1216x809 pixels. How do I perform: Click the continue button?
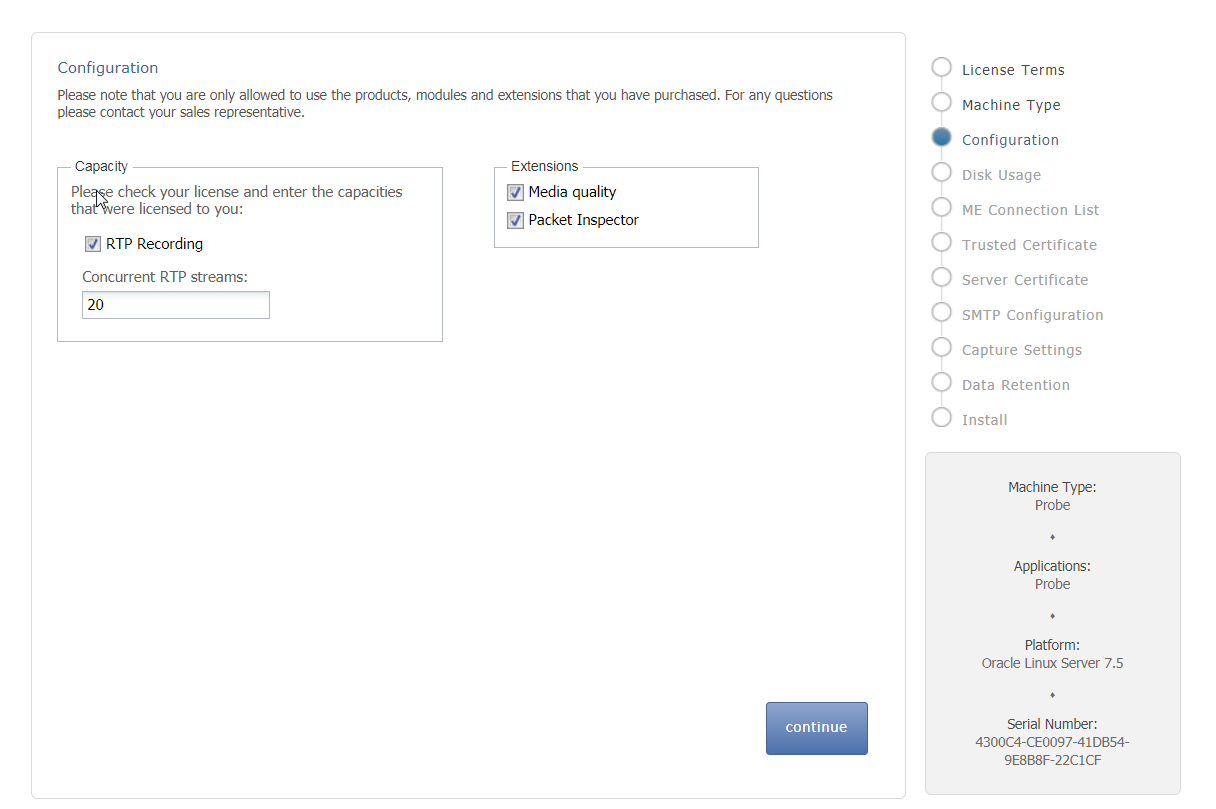[817, 728]
